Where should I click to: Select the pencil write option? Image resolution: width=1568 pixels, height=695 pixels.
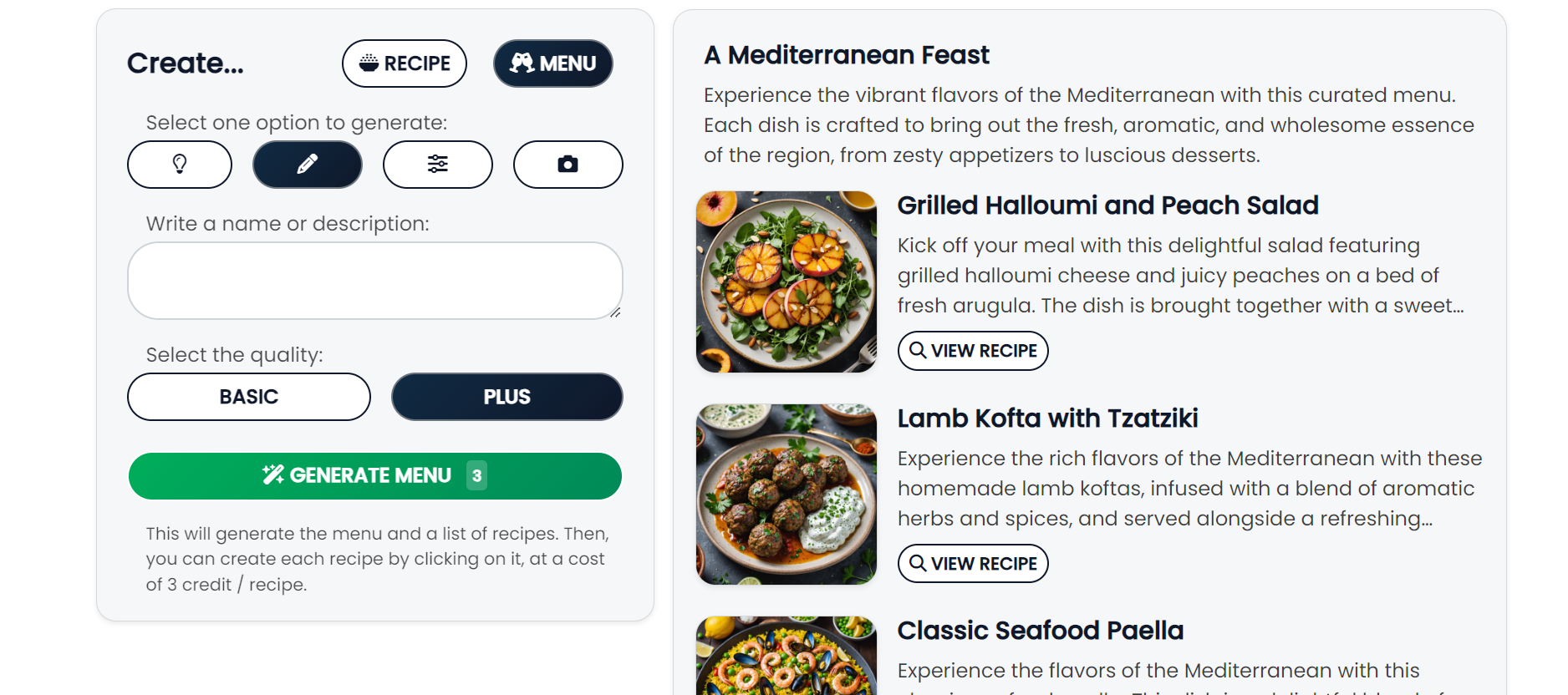[x=308, y=165]
